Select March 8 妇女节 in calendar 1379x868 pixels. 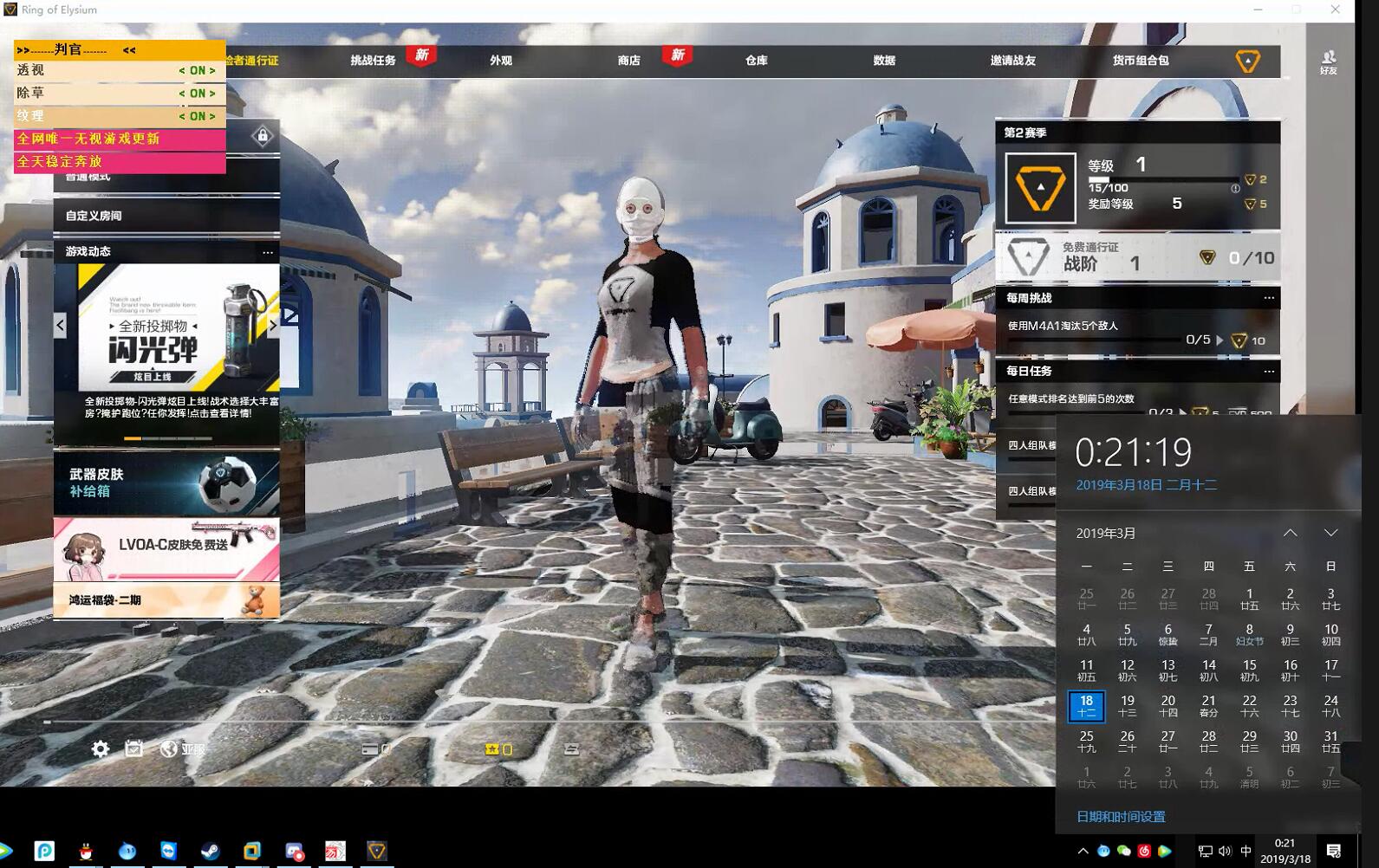click(x=1249, y=635)
